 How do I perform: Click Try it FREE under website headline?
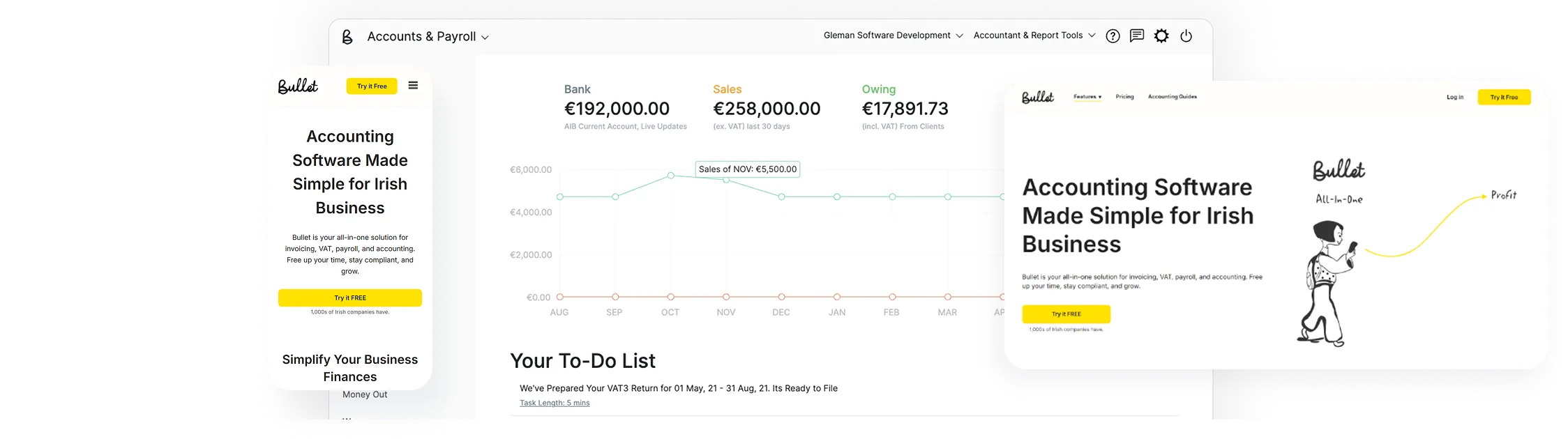click(x=1066, y=314)
